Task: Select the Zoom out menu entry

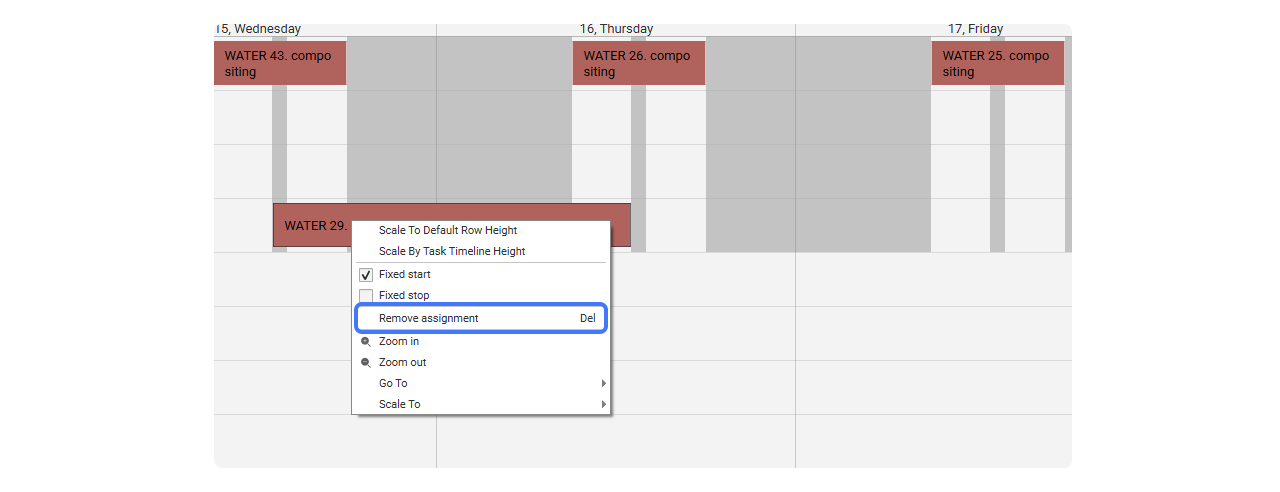Action: coord(481,363)
